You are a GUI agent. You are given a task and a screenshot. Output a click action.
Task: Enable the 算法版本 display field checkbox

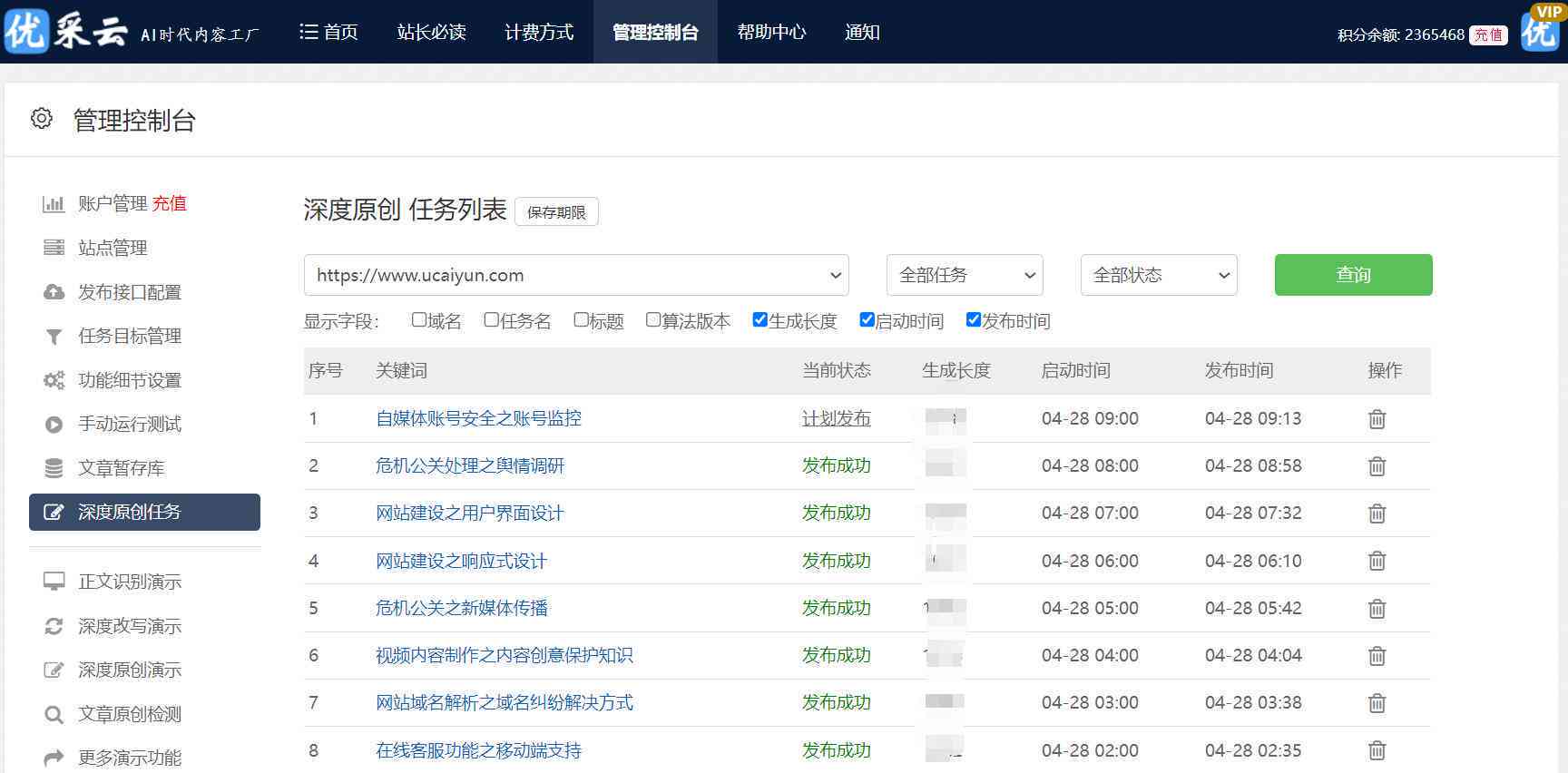point(653,319)
